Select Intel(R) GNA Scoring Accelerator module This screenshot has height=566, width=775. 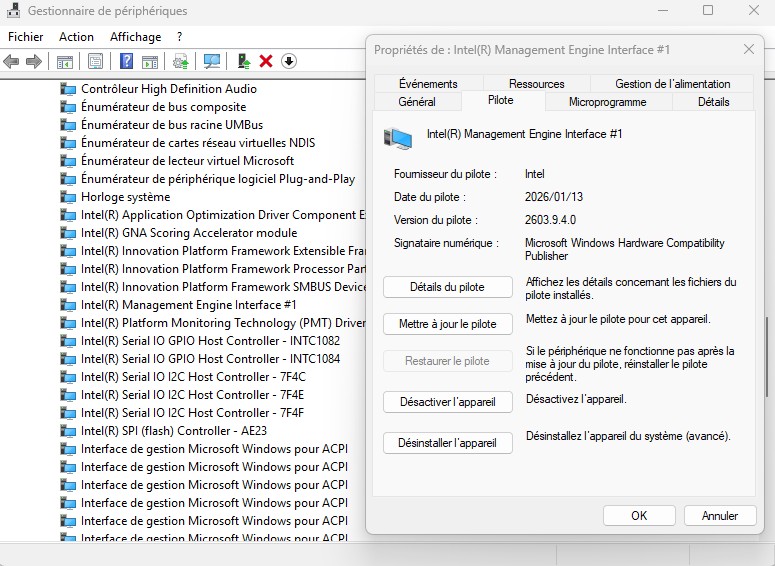click(x=188, y=233)
